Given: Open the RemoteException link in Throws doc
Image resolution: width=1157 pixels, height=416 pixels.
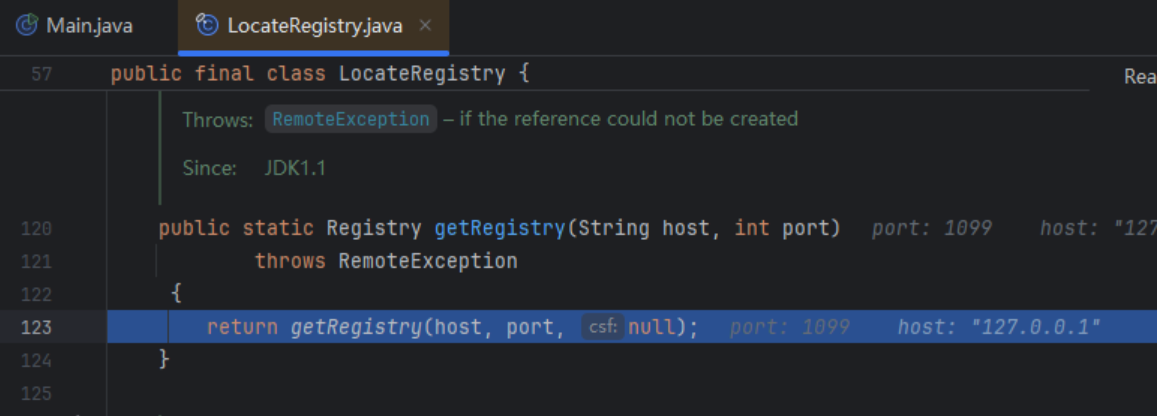Looking at the screenshot, I should 350,119.
